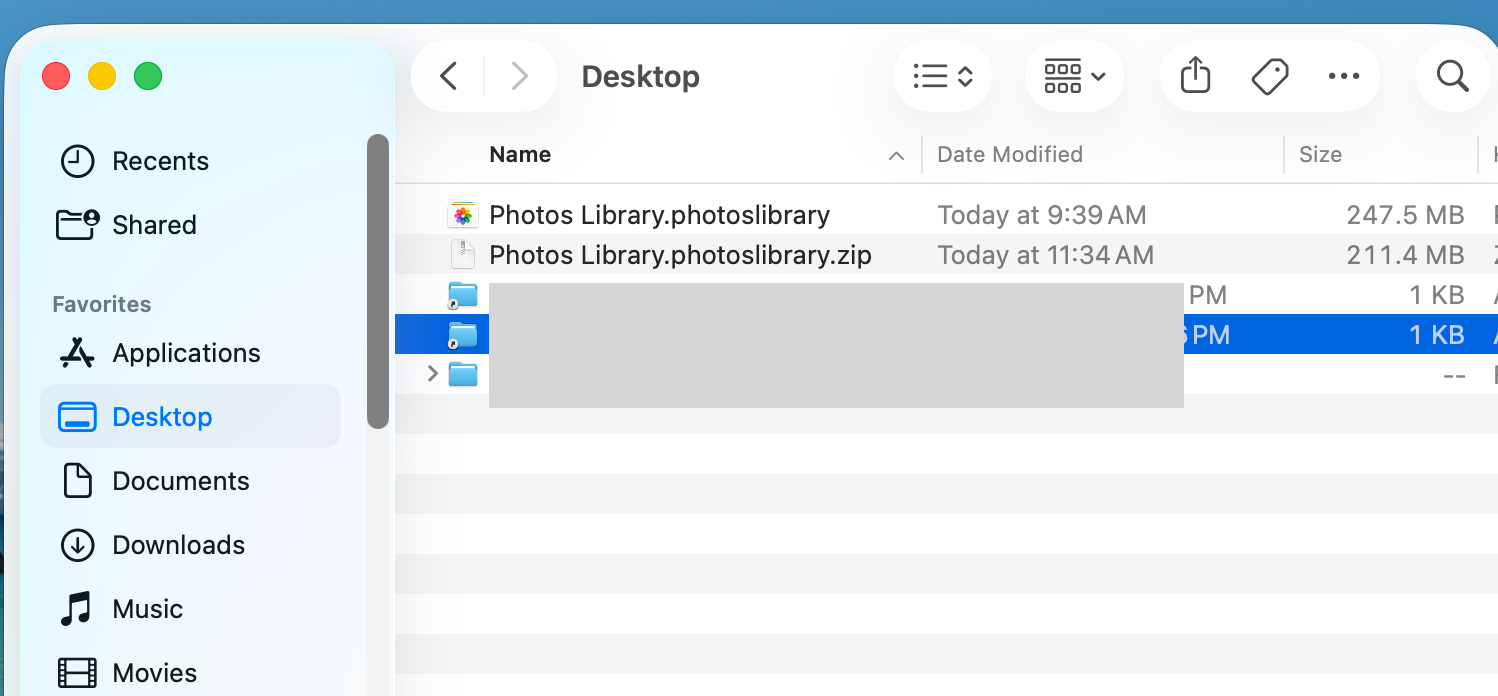Click the sidebar vertical scrollbar
The height and width of the screenshot is (696, 1498).
pyautogui.click(x=378, y=281)
